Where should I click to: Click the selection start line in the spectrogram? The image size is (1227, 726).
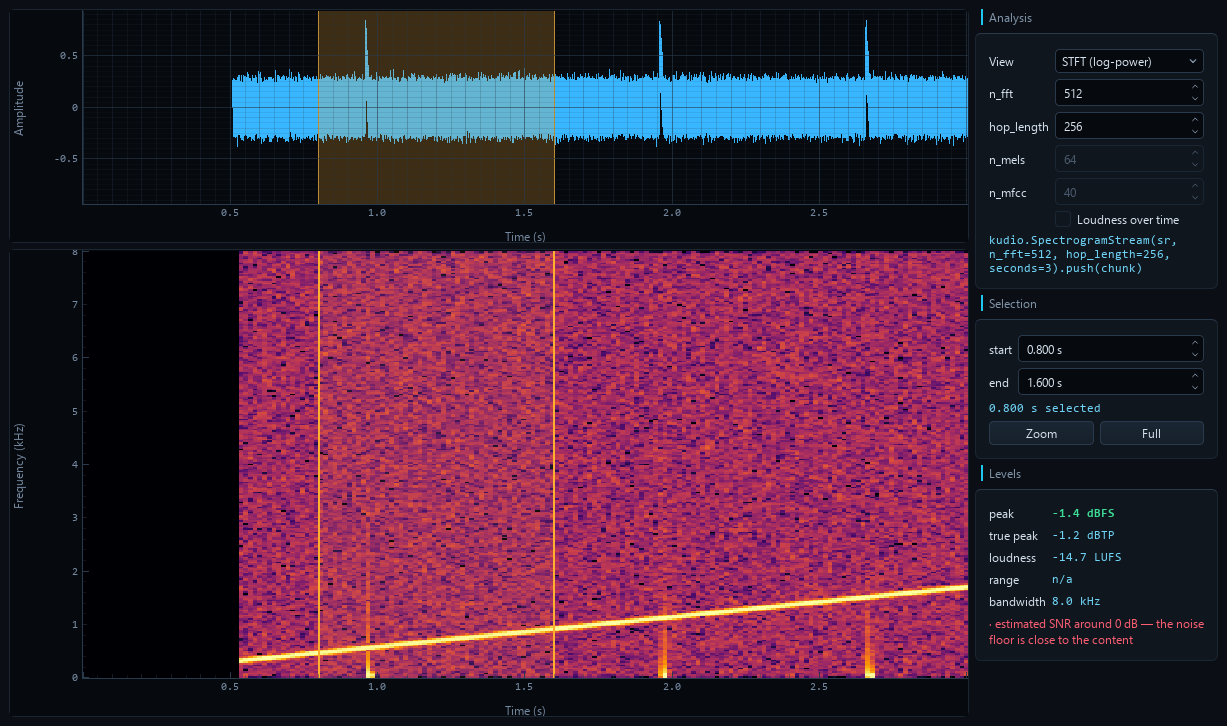point(319,464)
